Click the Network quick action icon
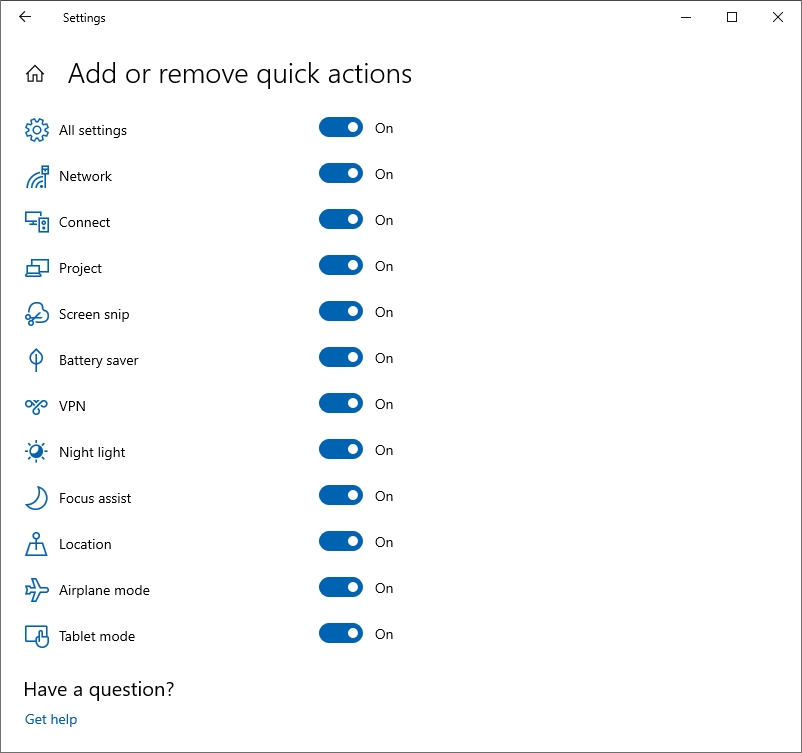The image size is (802, 753). click(37, 176)
